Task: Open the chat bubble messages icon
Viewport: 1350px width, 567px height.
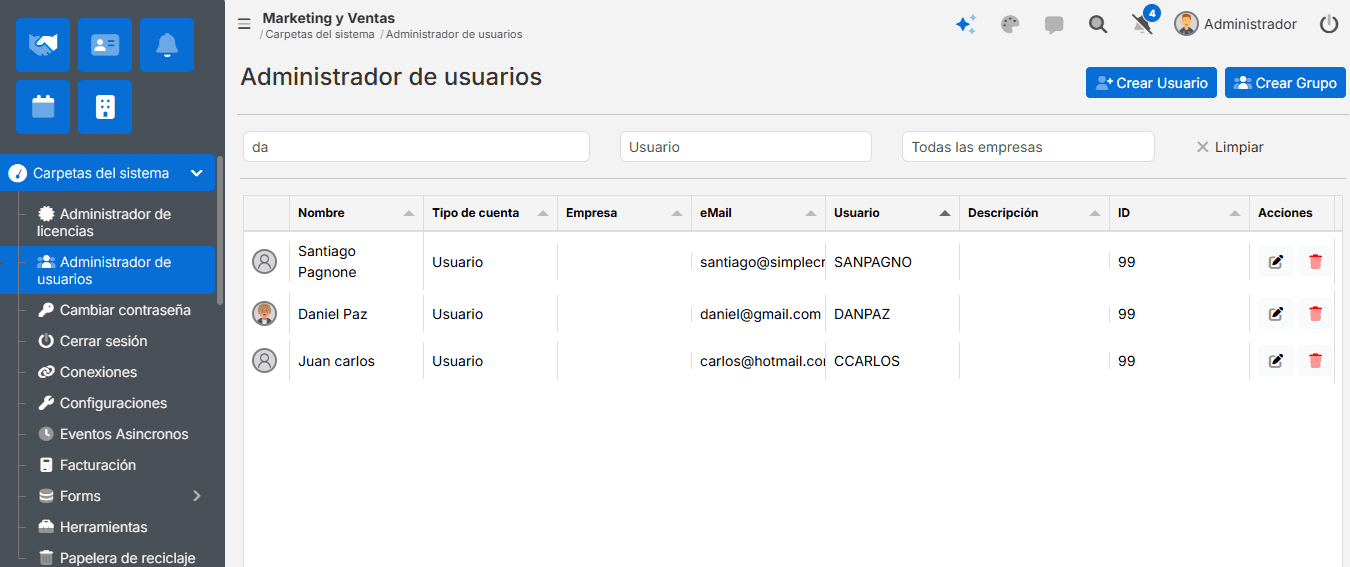Action: point(1054,25)
